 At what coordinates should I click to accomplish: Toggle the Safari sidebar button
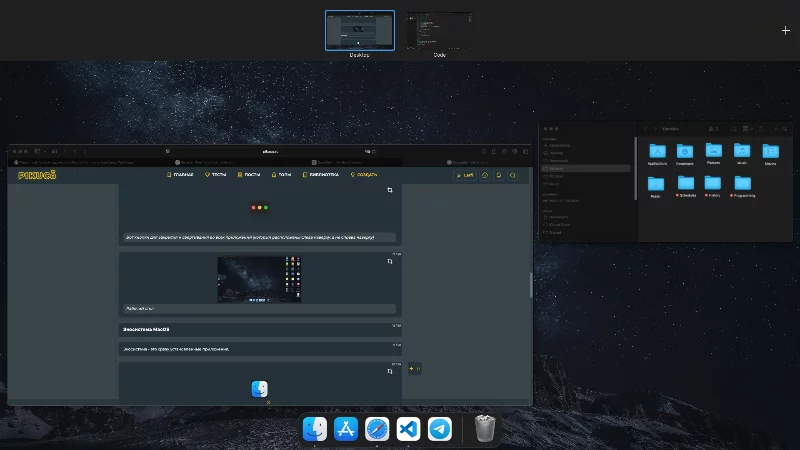(x=37, y=151)
